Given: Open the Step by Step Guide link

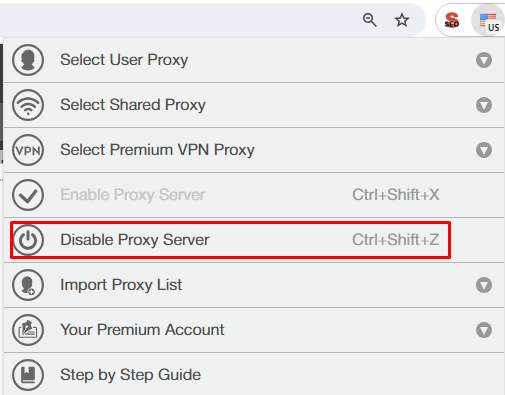Looking at the screenshot, I should pyautogui.click(x=130, y=375).
